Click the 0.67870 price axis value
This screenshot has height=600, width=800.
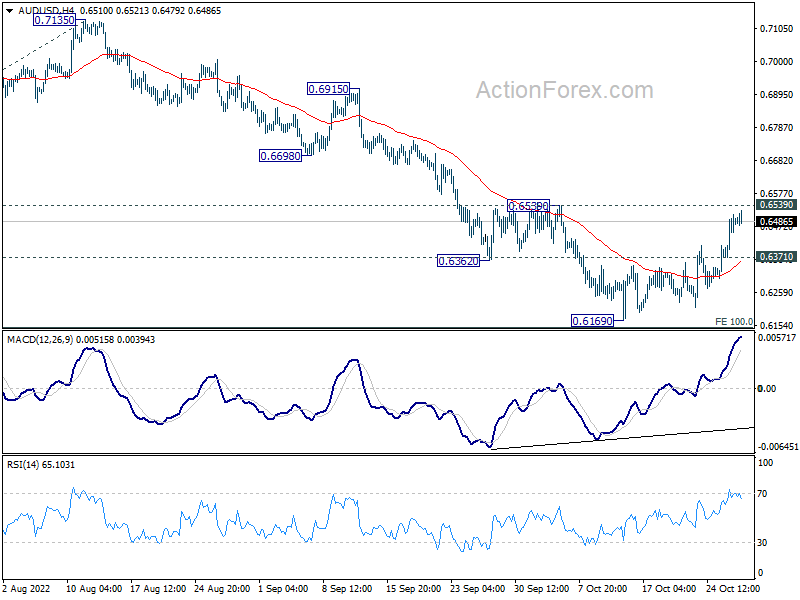tap(777, 128)
